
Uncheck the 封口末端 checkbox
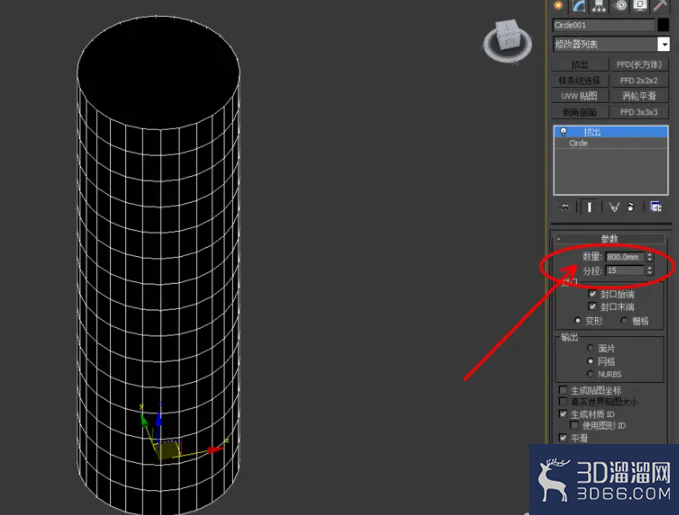[x=592, y=306]
